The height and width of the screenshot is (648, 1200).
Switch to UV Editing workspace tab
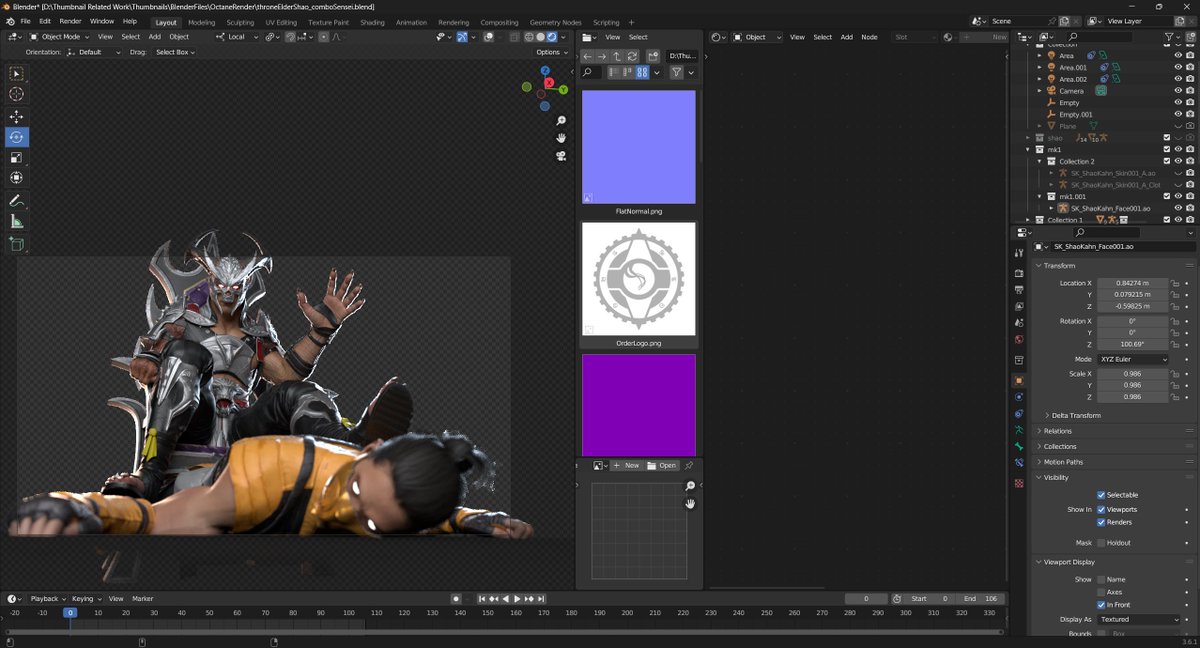point(281,22)
